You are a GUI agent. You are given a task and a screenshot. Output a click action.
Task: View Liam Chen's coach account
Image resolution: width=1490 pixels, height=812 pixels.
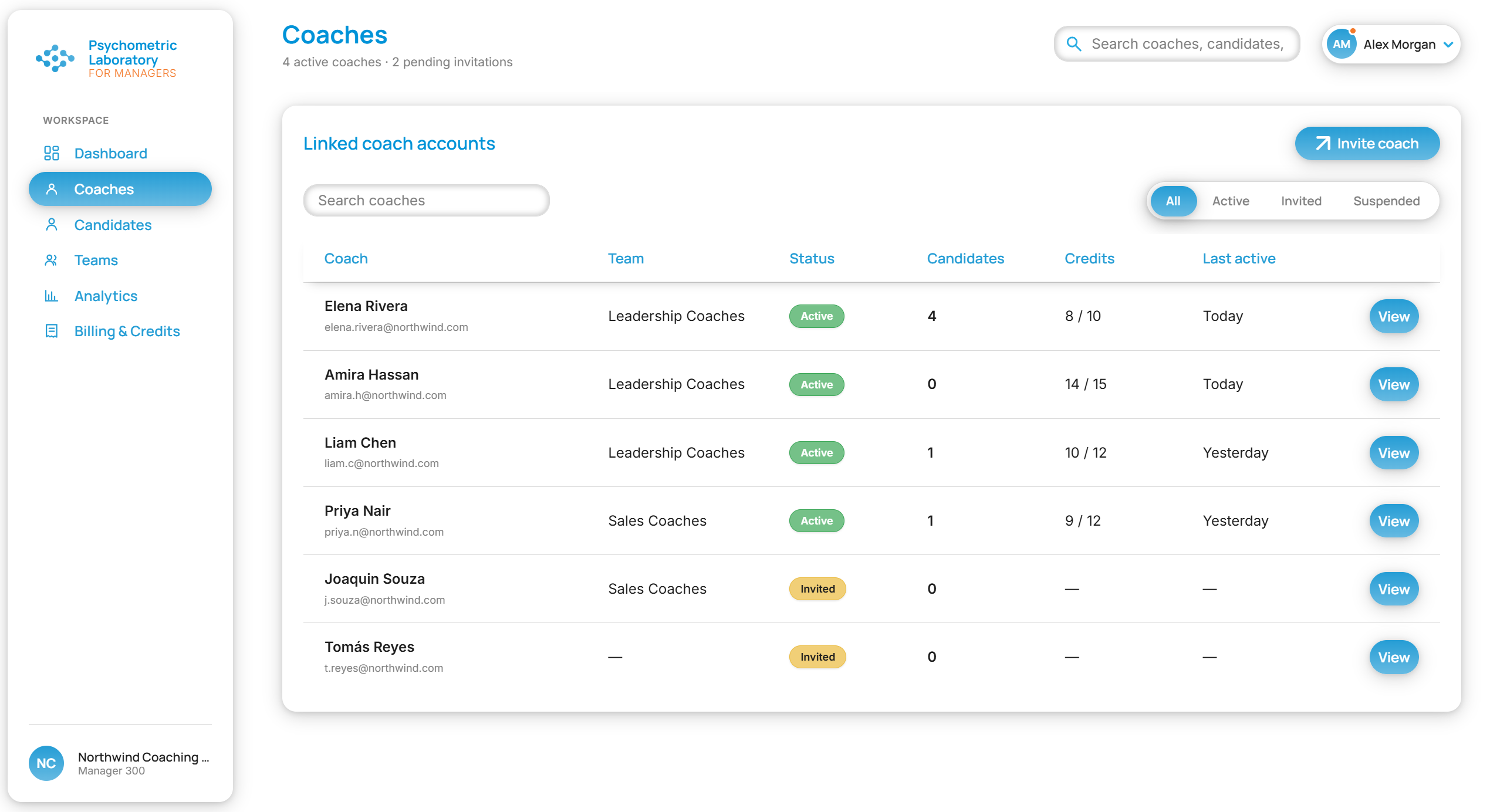click(x=1394, y=453)
